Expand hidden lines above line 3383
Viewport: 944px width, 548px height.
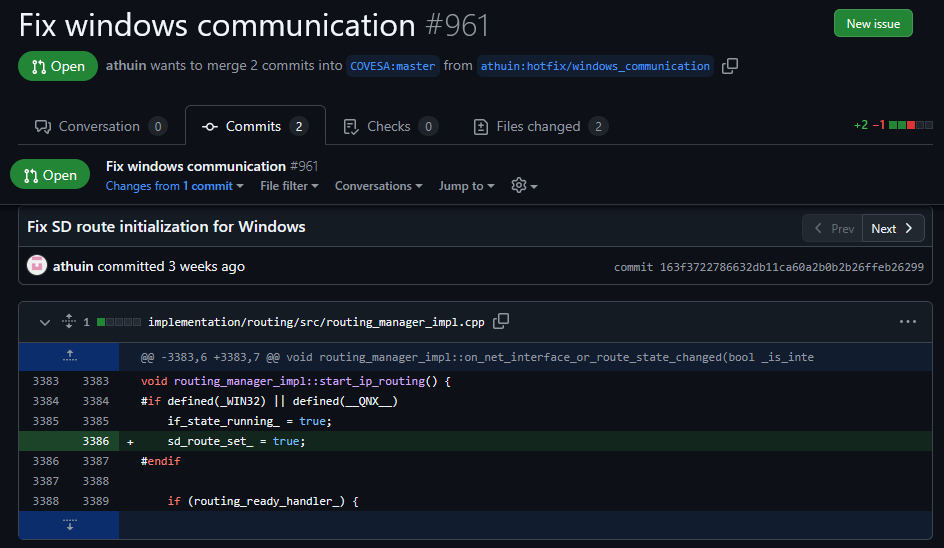click(x=69, y=355)
